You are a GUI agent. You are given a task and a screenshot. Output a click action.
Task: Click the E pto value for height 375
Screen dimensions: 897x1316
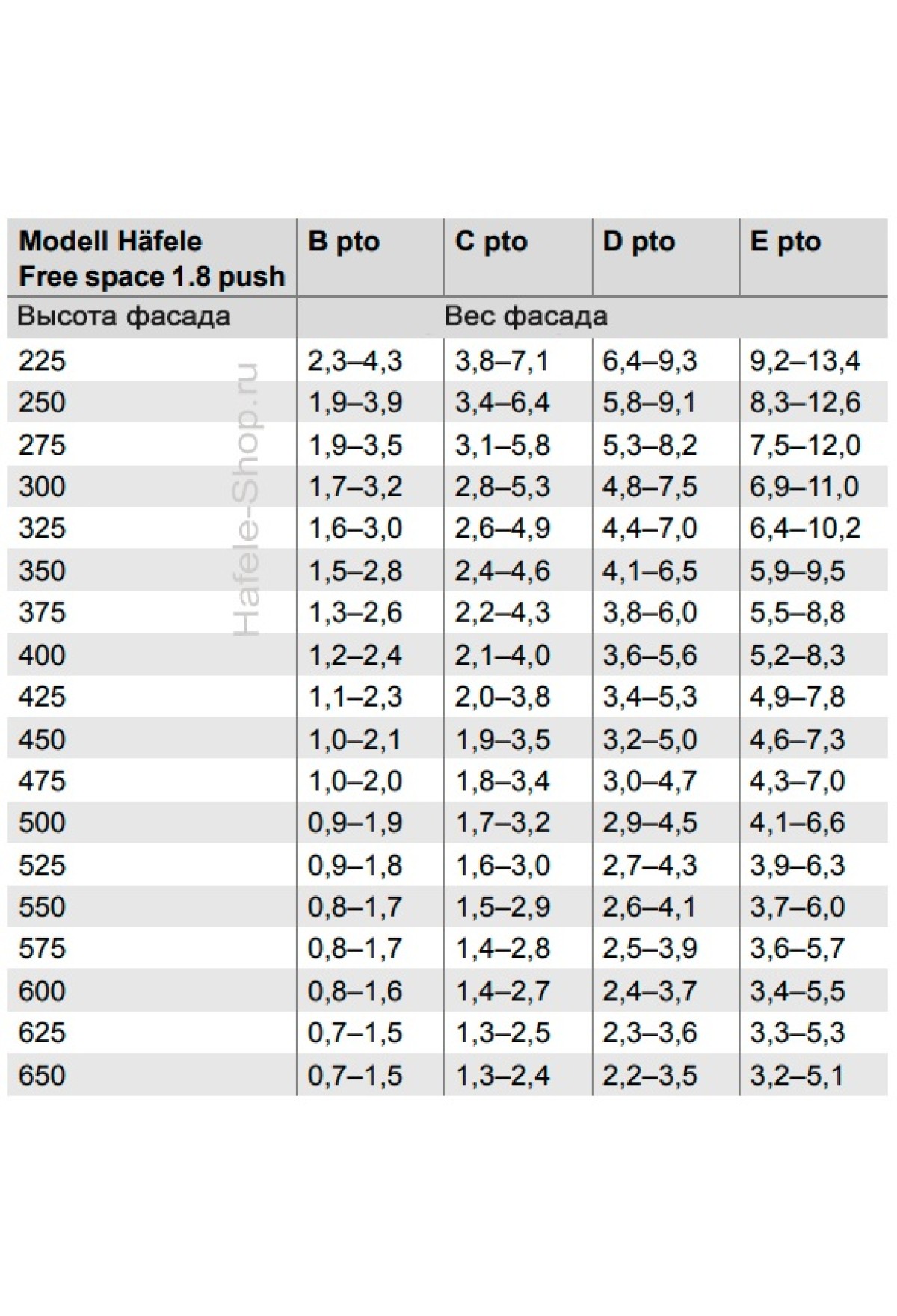click(797, 613)
